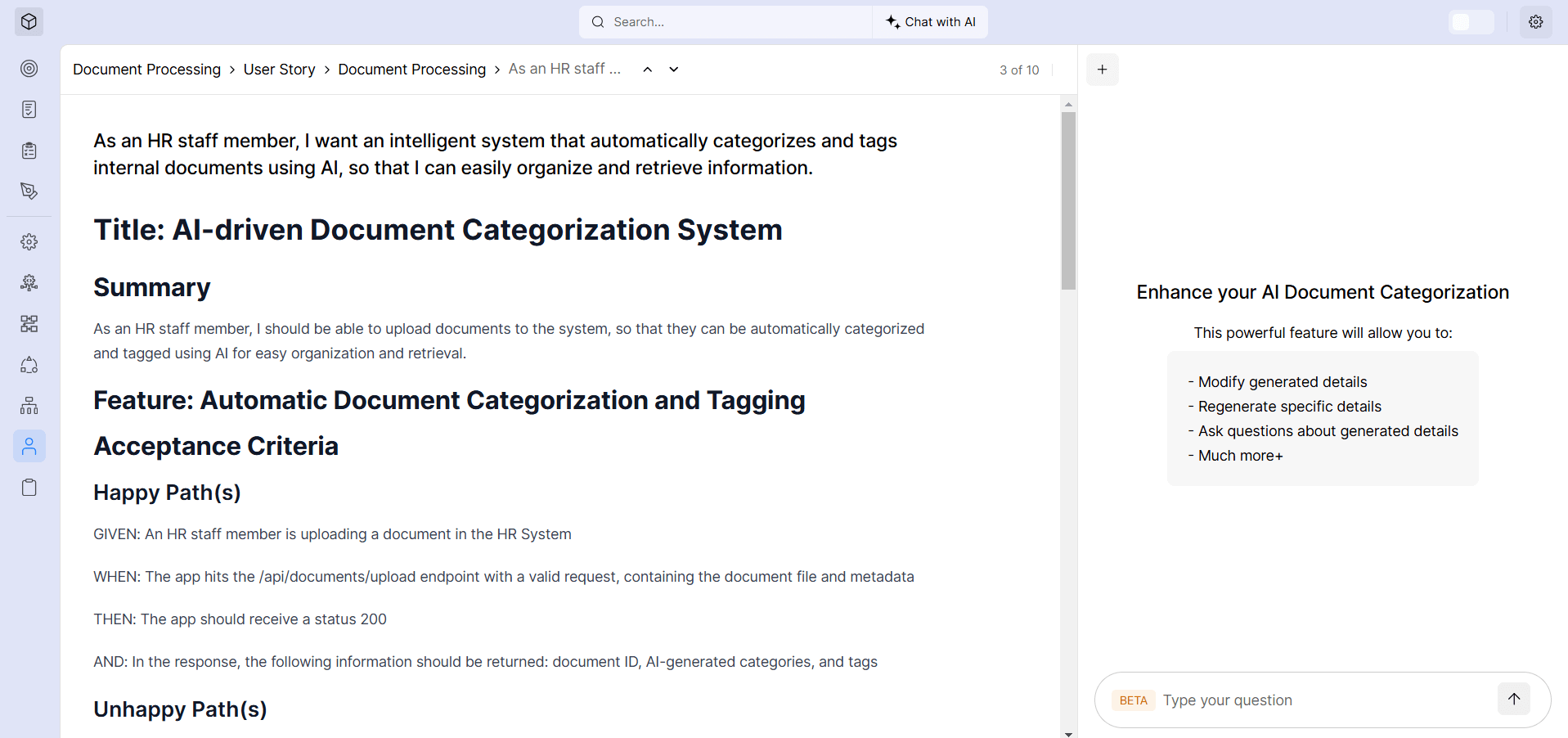Open the gear icon in the left sidebar
Viewport: 1568px width, 738px height.
pos(29,242)
